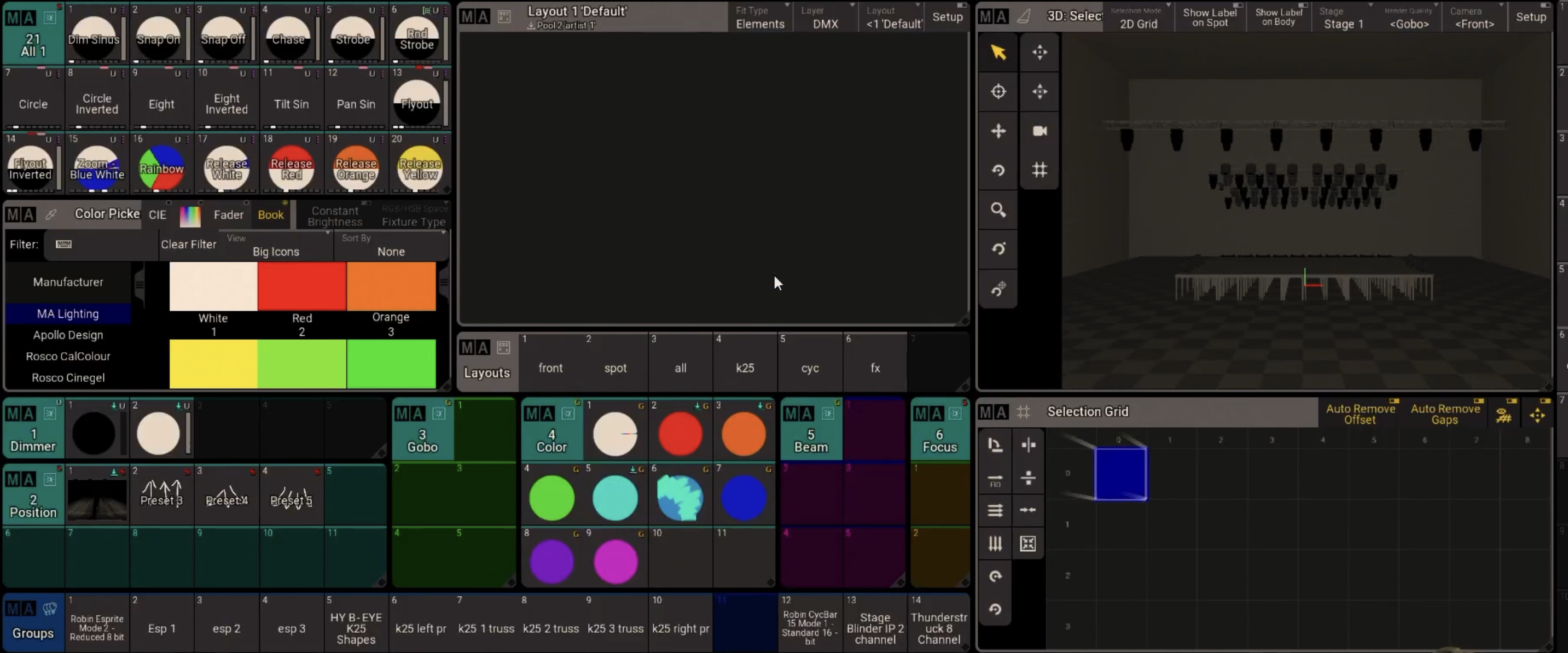The width and height of the screenshot is (1568, 653).
Task: Switch to the CIE tab in Color Picker
Action: (x=157, y=214)
